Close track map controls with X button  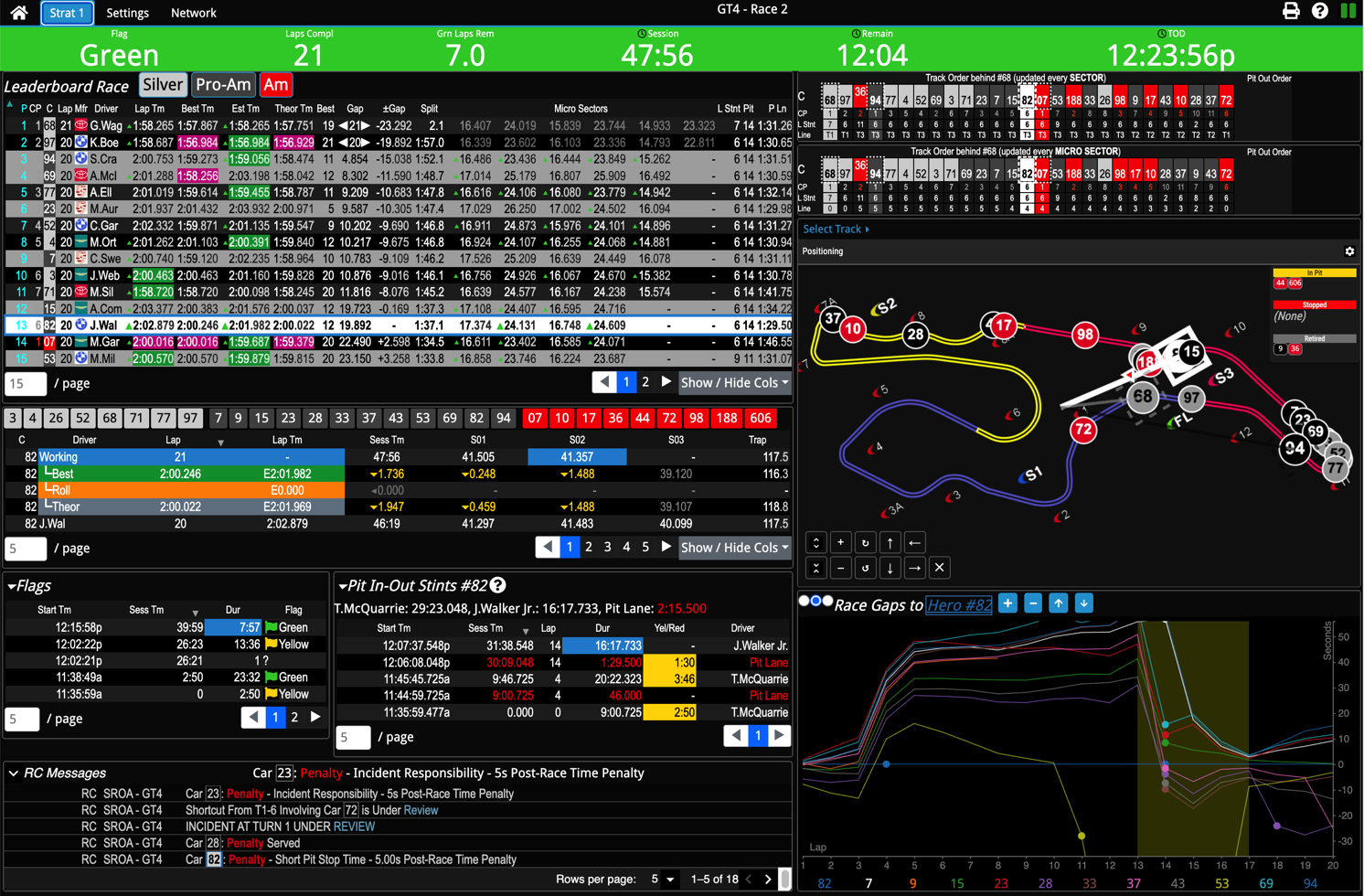(x=939, y=568)
